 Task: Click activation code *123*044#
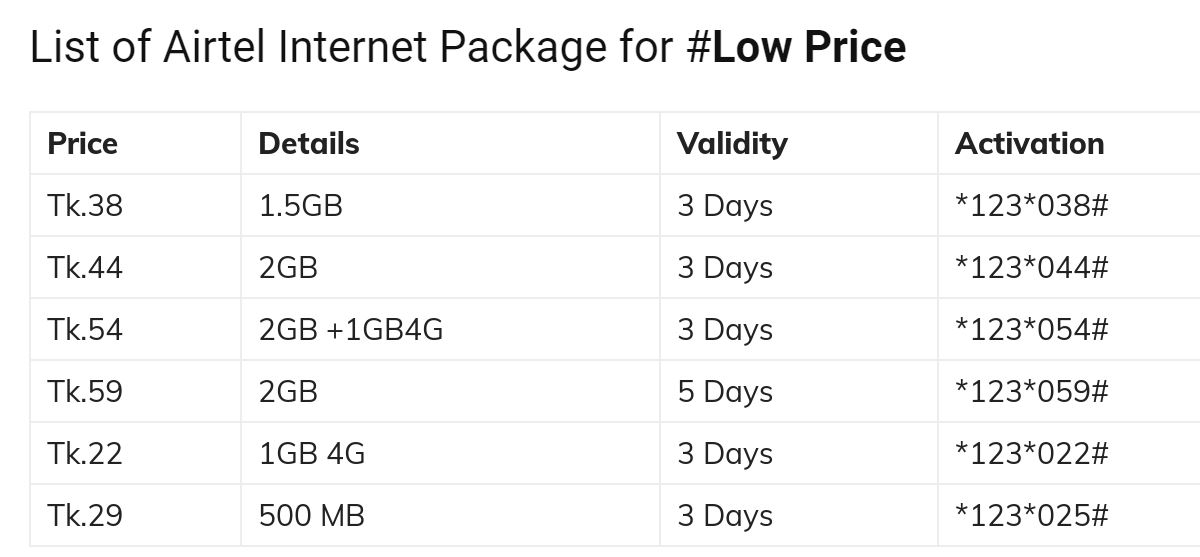1032,268
